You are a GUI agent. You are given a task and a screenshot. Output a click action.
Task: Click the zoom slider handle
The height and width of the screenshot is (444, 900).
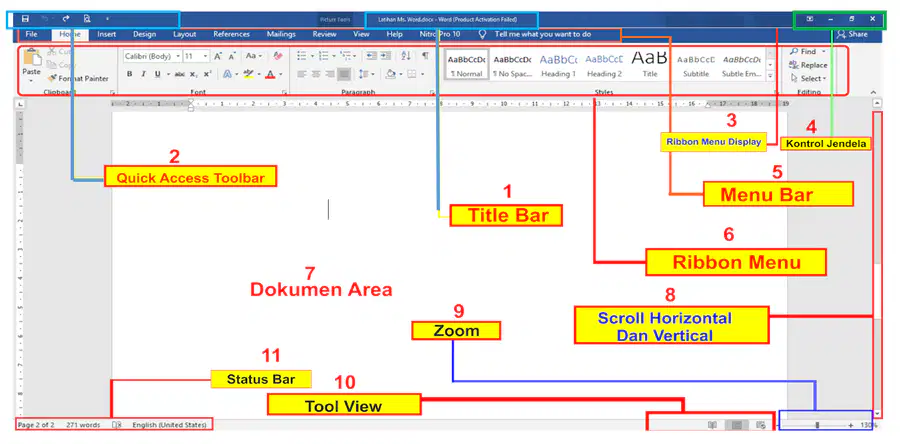(817, 426)
